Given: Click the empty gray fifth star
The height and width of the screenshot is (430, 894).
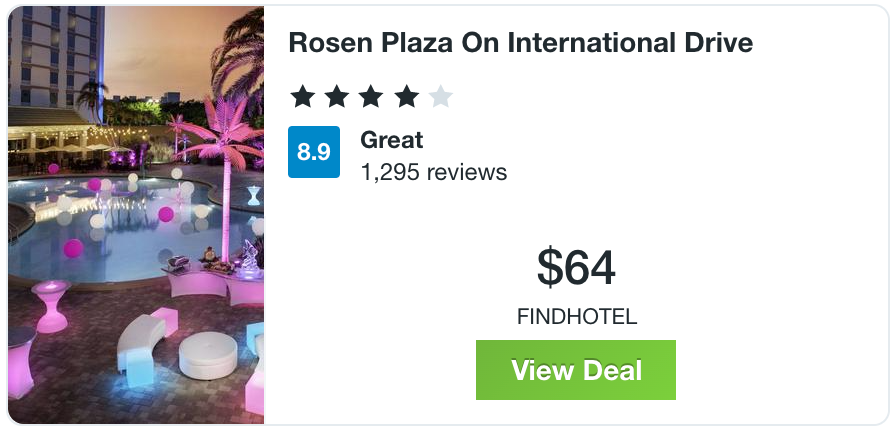Looking at the screenshot, I should click(440, 97).
